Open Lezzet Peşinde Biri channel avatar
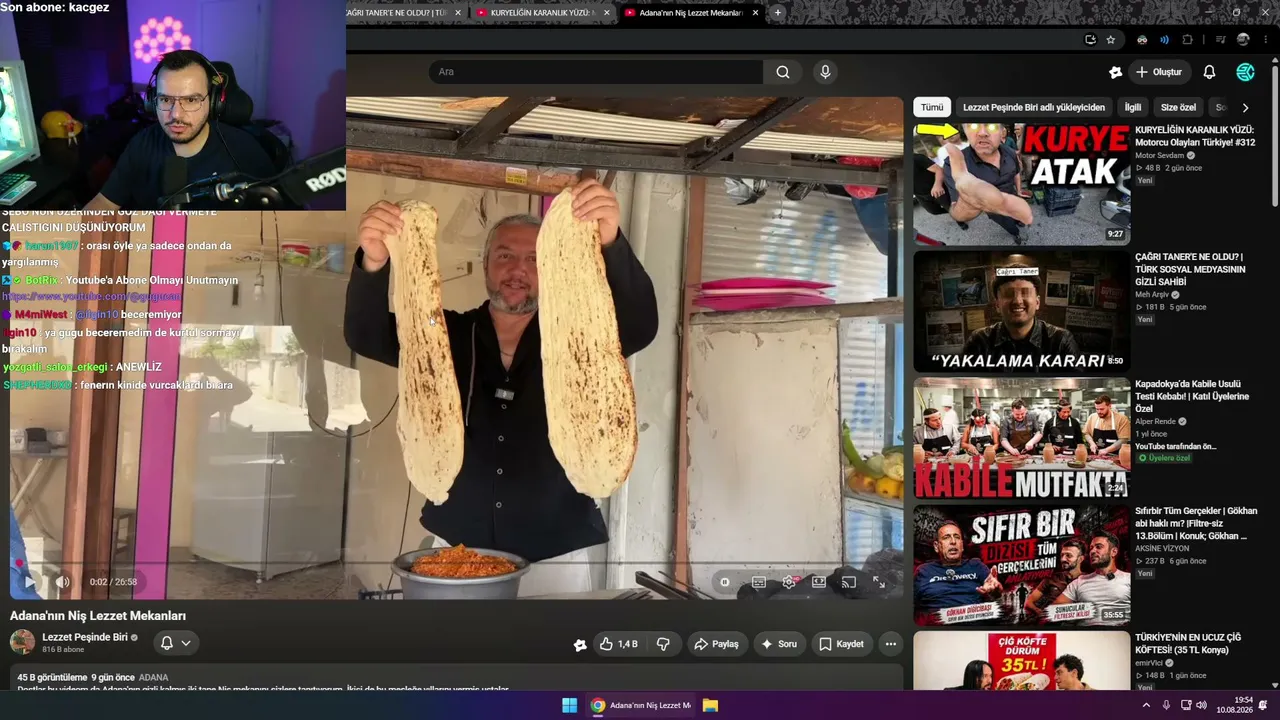This screenshot has height=720, width=1280. click(x=22, y=642)
